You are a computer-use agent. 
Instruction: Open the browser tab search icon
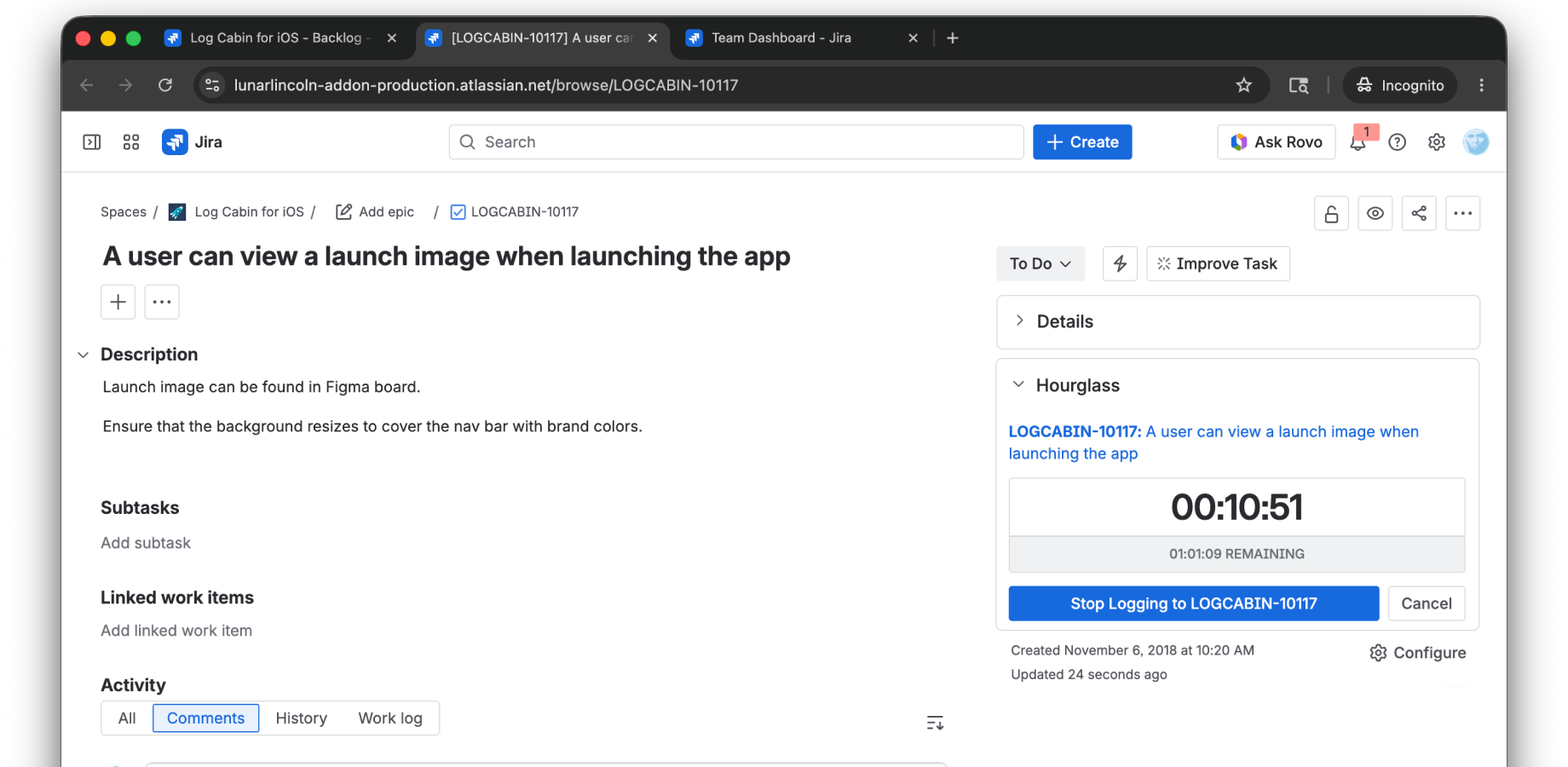click(x=1299, y=85)
